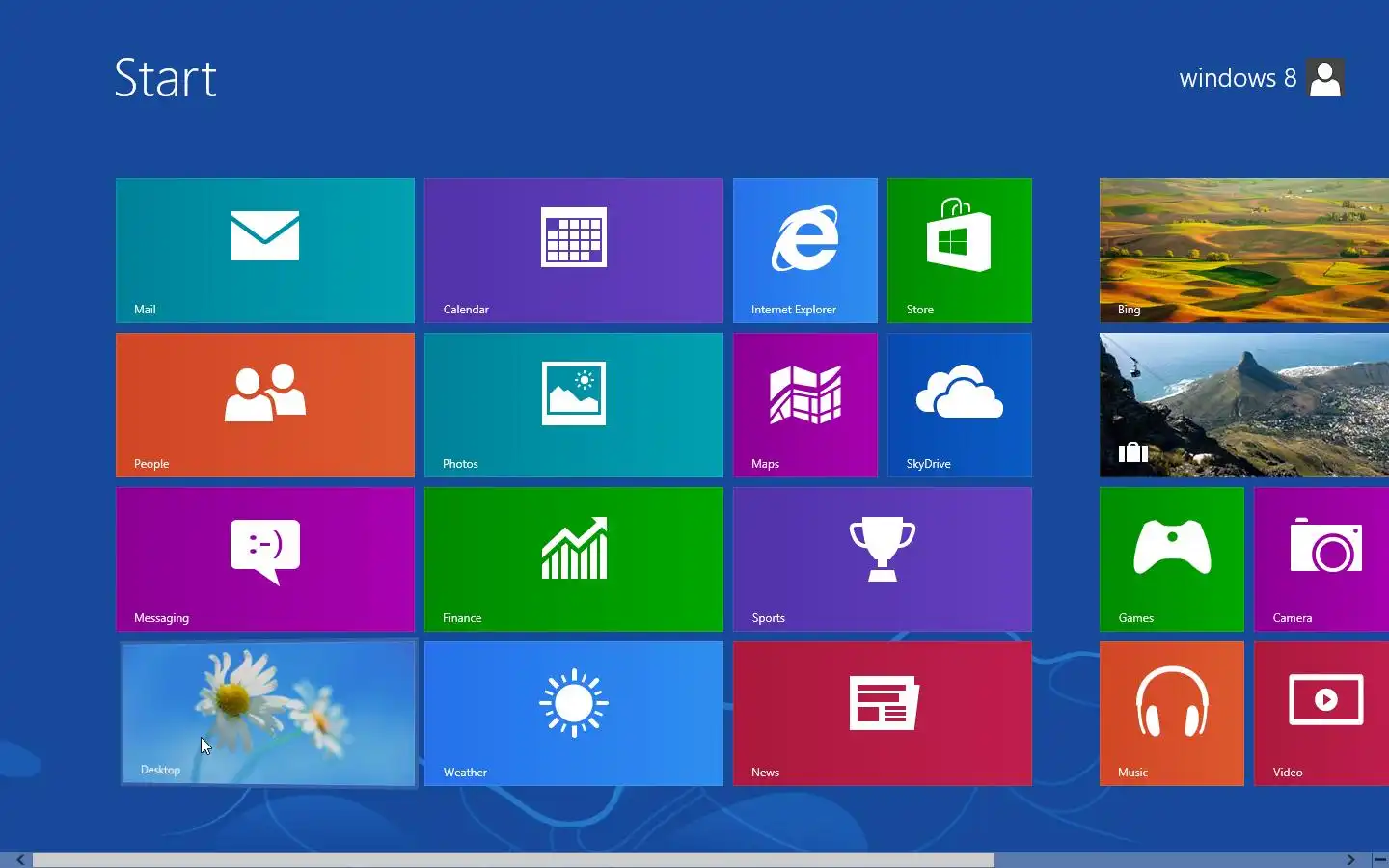Click the right scrollbar arrow

point(1350,859)
